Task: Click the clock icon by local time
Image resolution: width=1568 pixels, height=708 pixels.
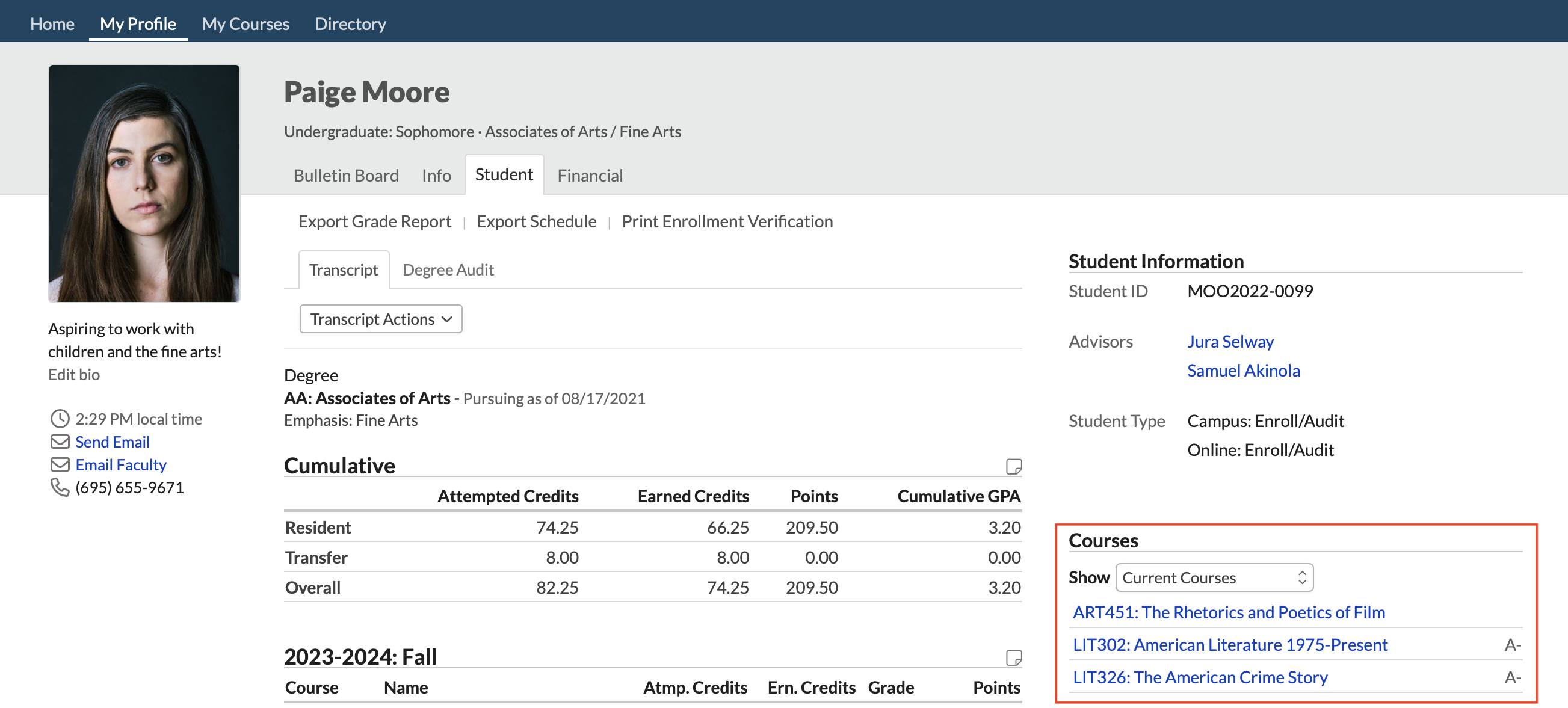Action: 60,419
